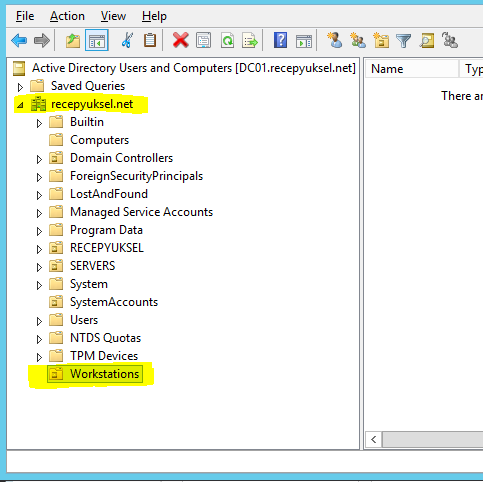Open Help via blue question mark icon
This screenshot has height=482, width=483.
tap(280, 40)
